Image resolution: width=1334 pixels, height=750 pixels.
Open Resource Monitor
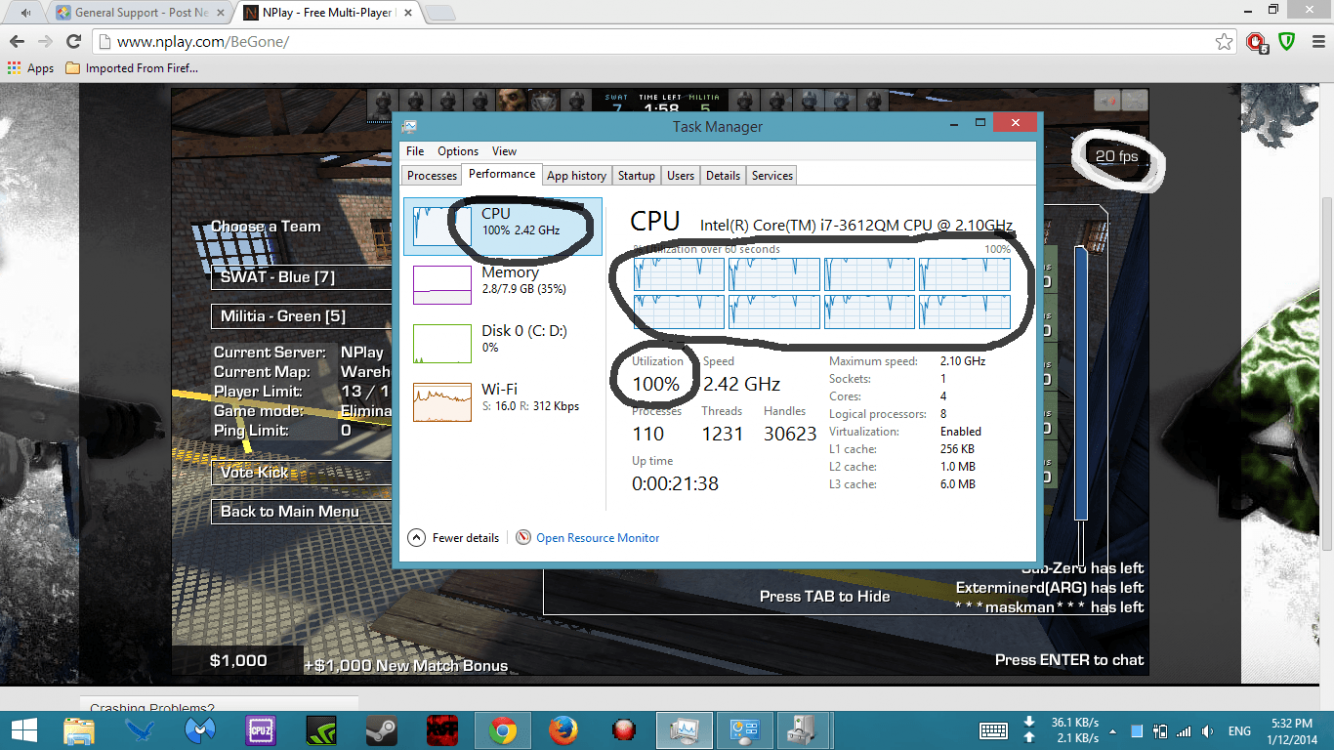pos(597,537)
